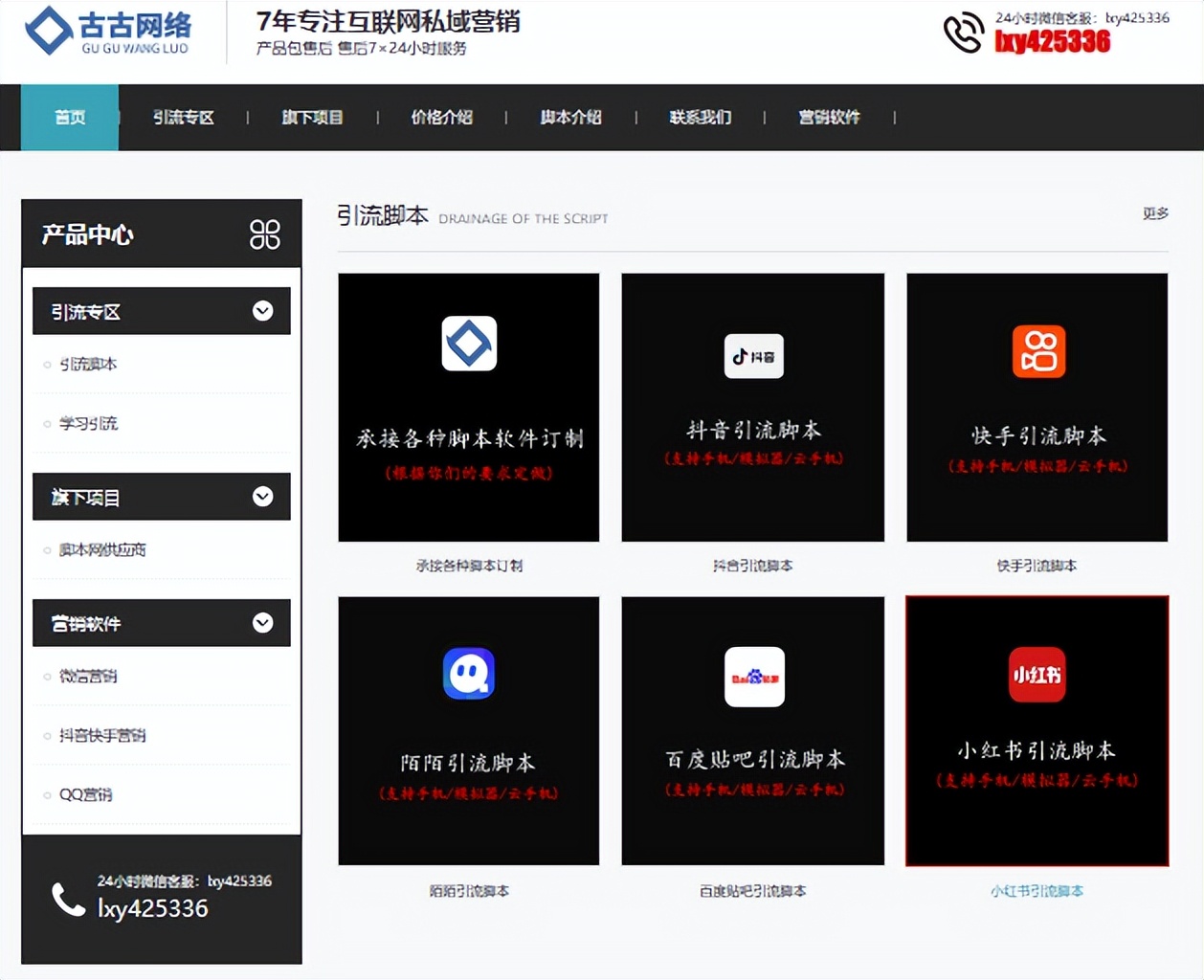Collapse the 引流专区 sidebar section arrow

(262, 311)
